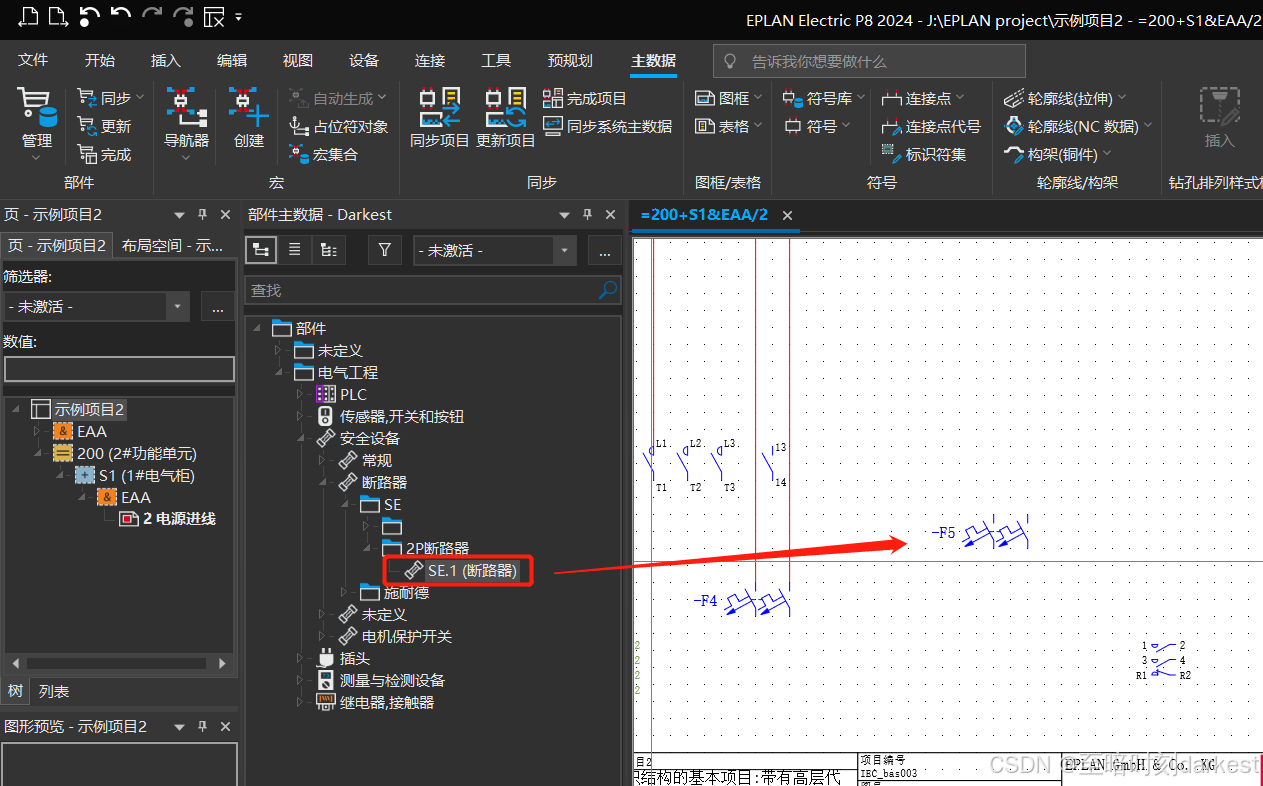Click the 数值 input field

click(119, 369)
